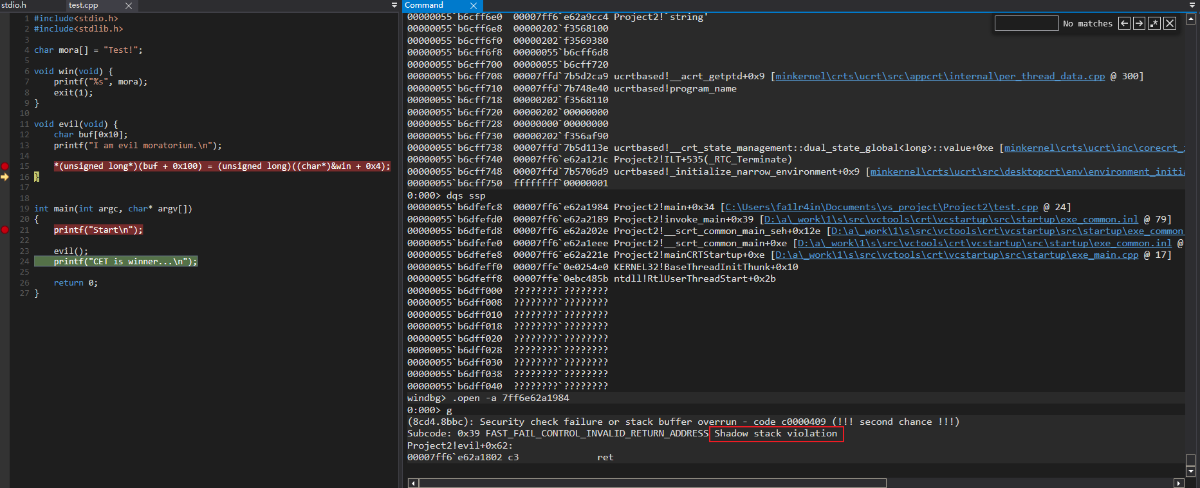Click current instruction arrow at line 16
The image size is (1200, 488).
tap(5, 176)
